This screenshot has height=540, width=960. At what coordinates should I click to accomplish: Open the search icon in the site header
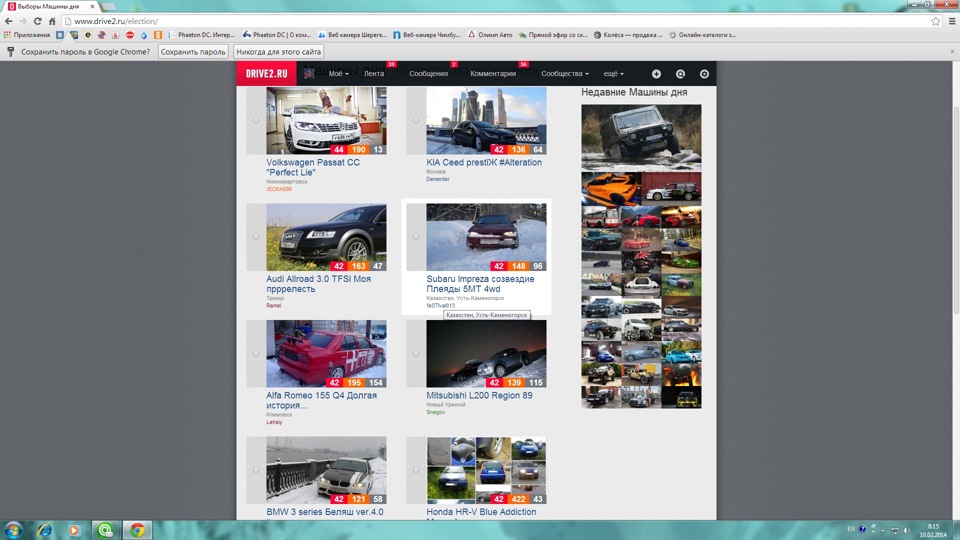tap(680, 74)
